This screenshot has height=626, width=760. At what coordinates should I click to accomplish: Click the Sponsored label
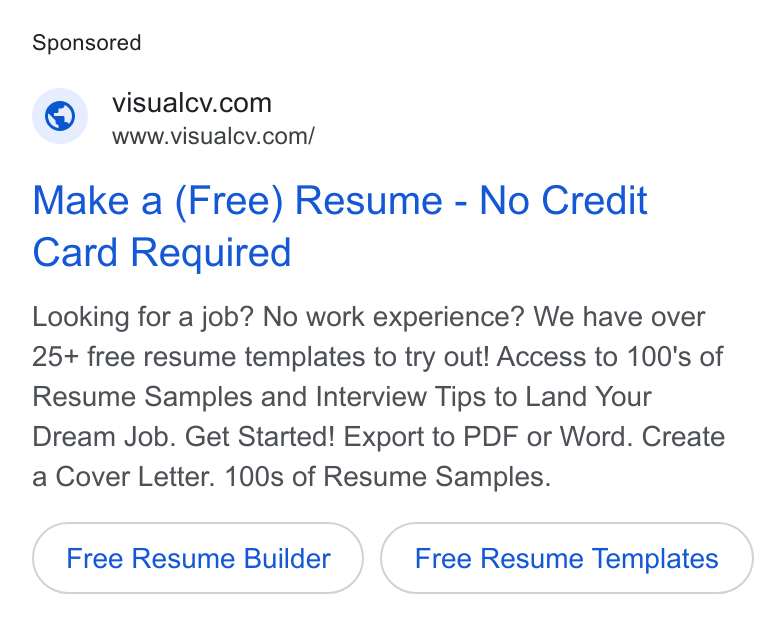tap(87, 43)
